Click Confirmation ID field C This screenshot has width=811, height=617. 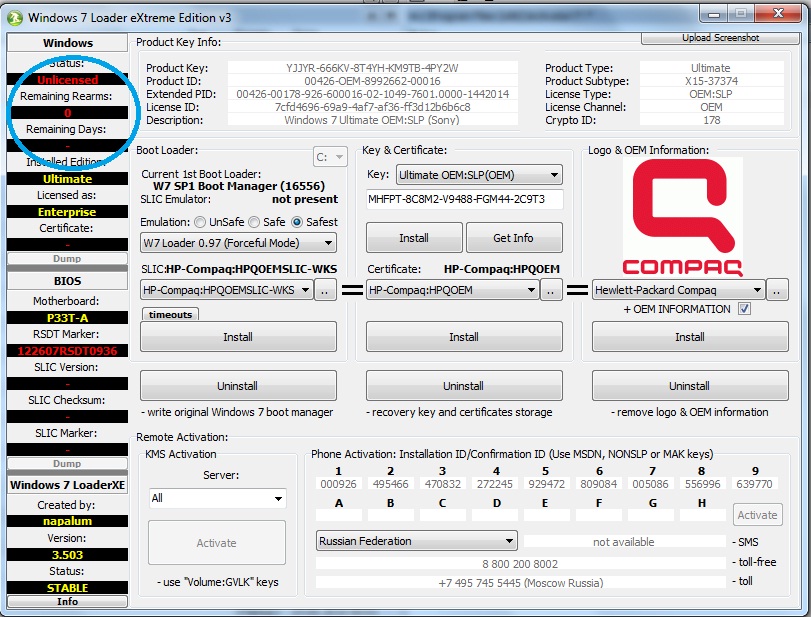443,515
